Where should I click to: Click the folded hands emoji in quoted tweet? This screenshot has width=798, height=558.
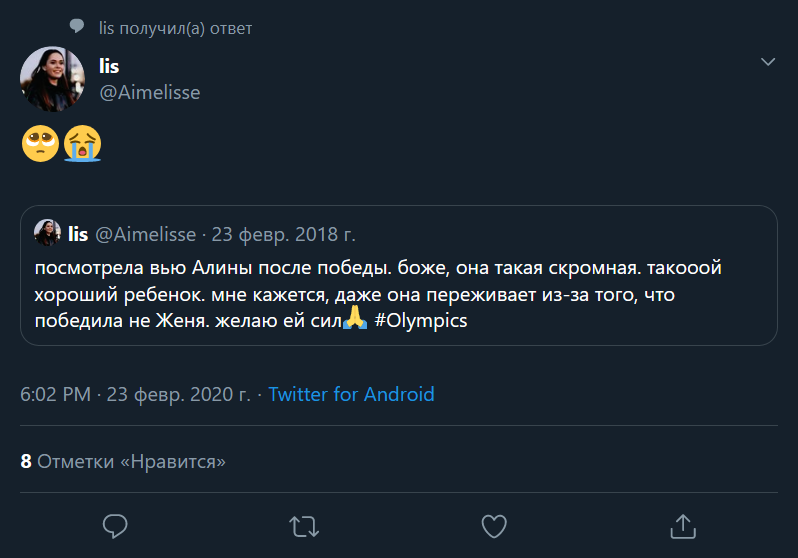[x=354, y=321]
